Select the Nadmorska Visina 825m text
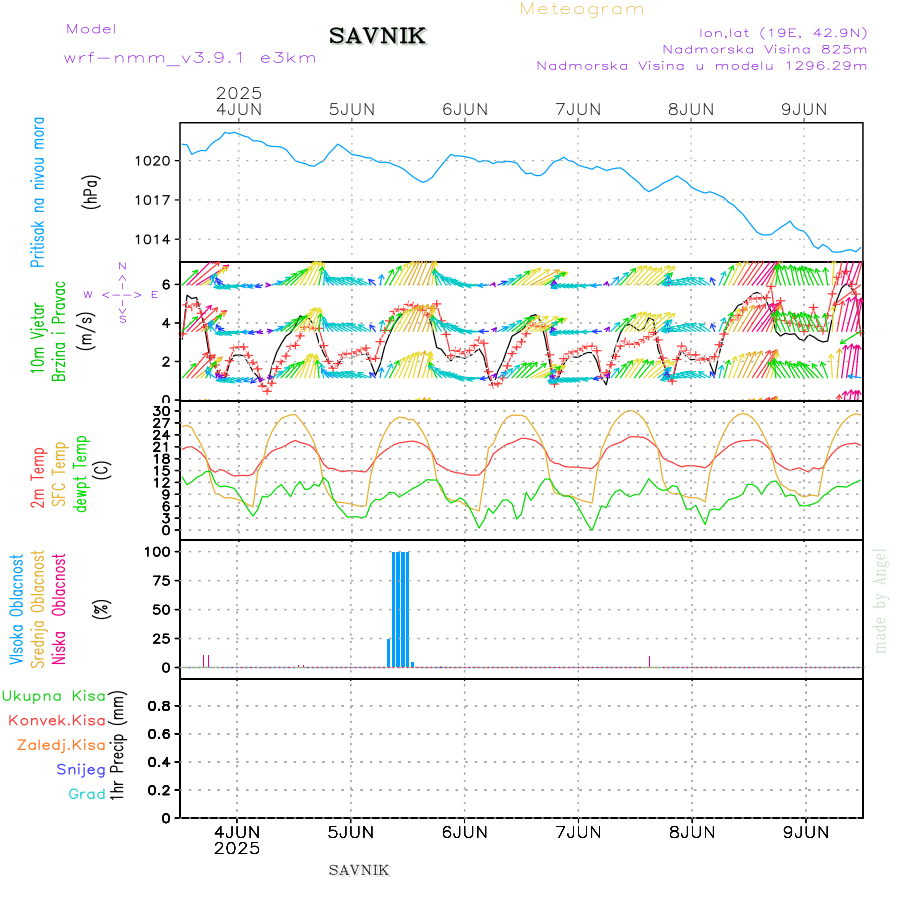 [764, 48]
